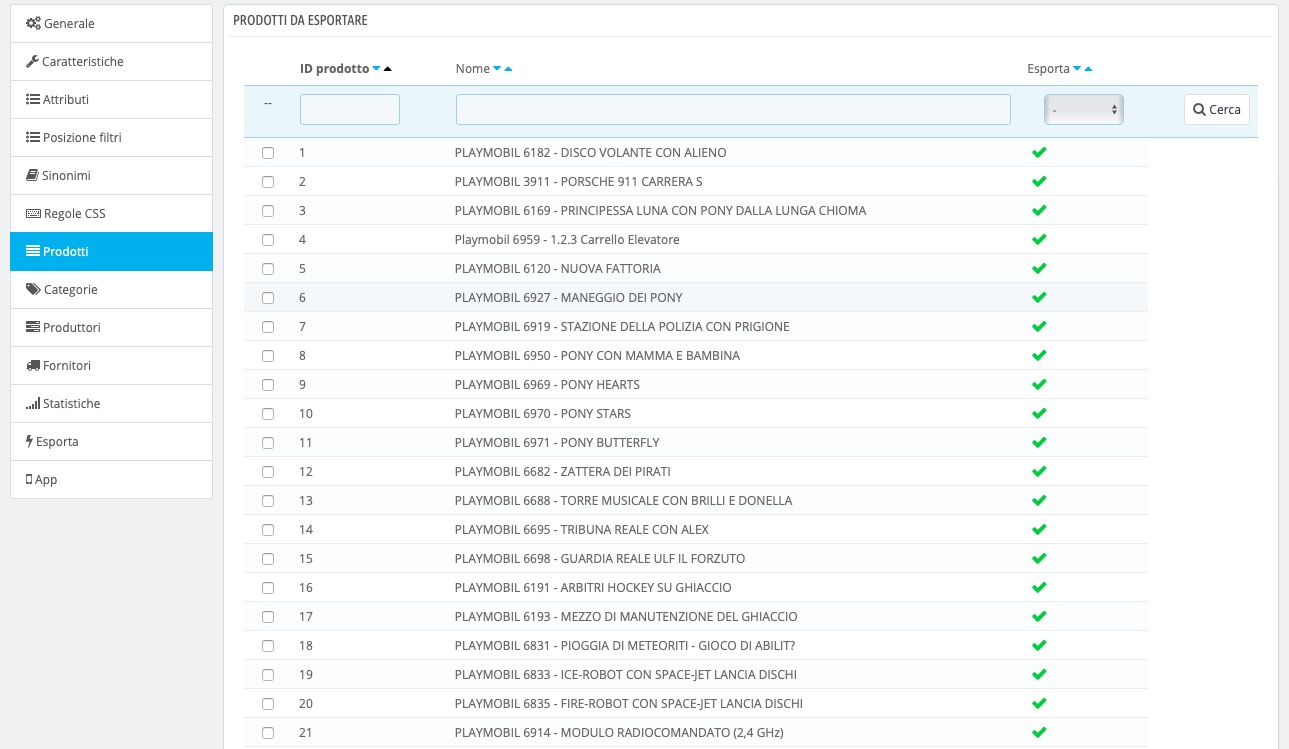Click export checkmark for TORRE MUSICALE row
This screenshot has width=1289, height=749.
(x=1039, y=501)
